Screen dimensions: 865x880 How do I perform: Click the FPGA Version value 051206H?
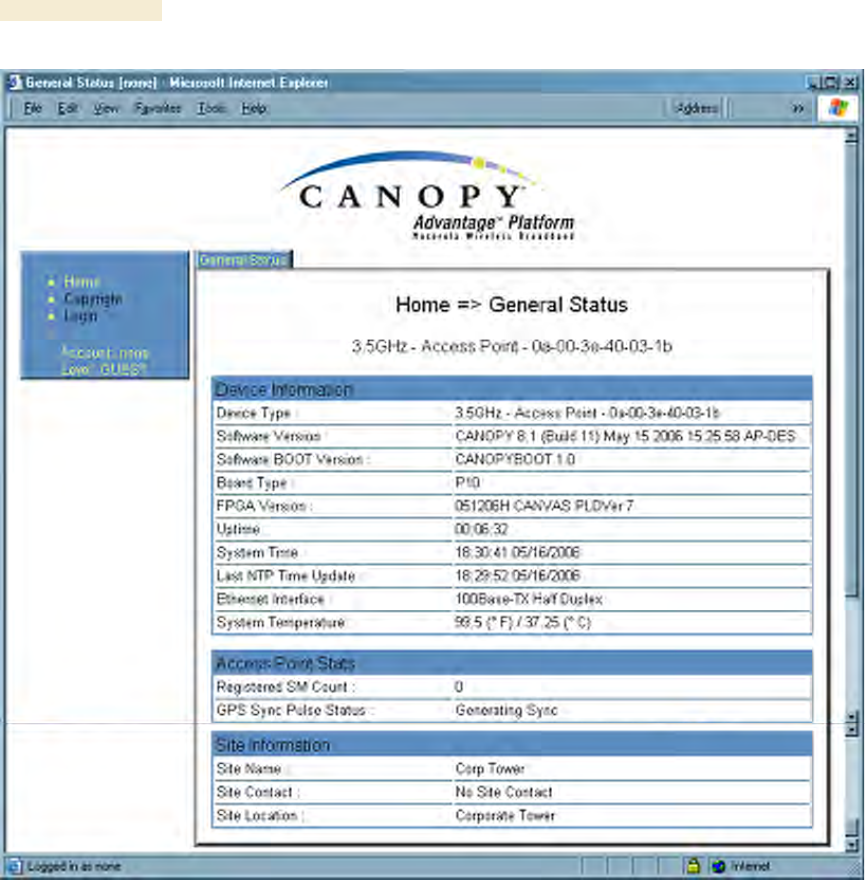(x=544, y=506)
